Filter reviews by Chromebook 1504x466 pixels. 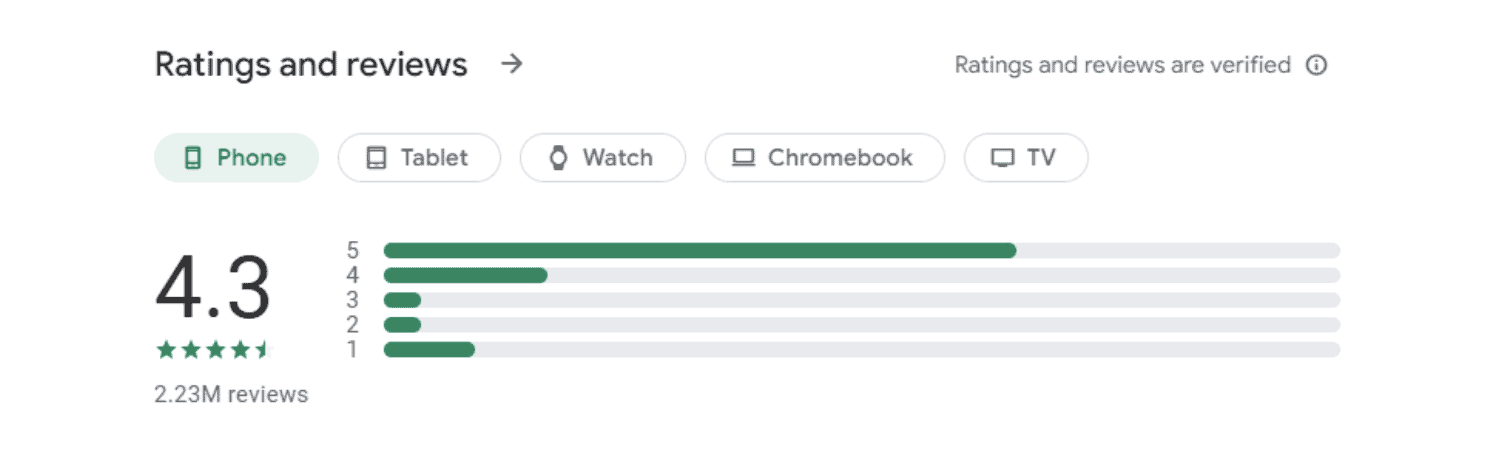825,158
